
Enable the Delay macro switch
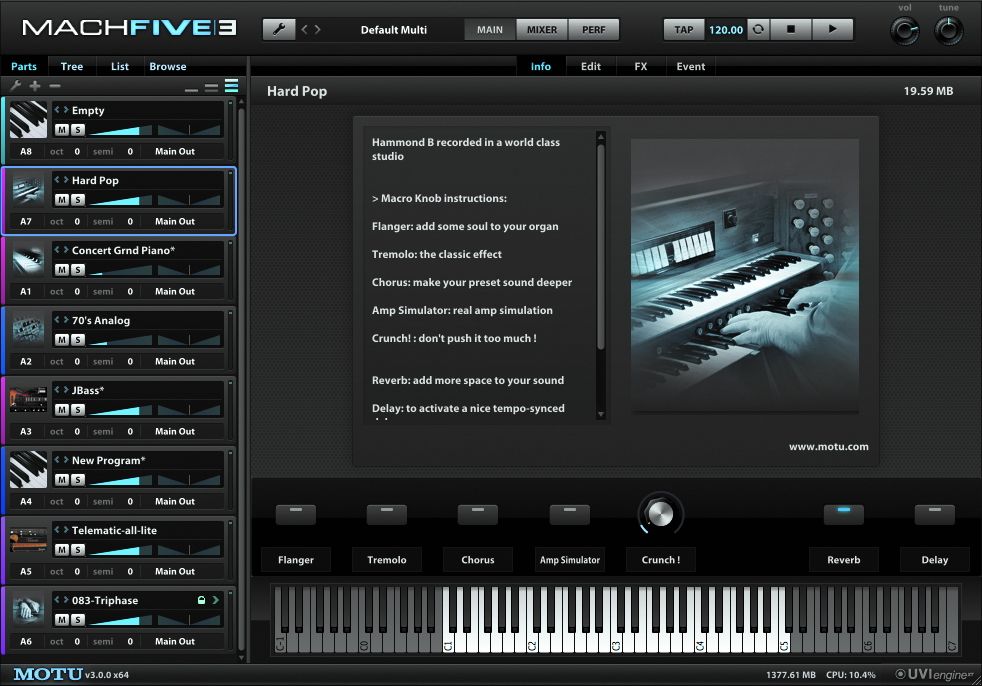934,514
